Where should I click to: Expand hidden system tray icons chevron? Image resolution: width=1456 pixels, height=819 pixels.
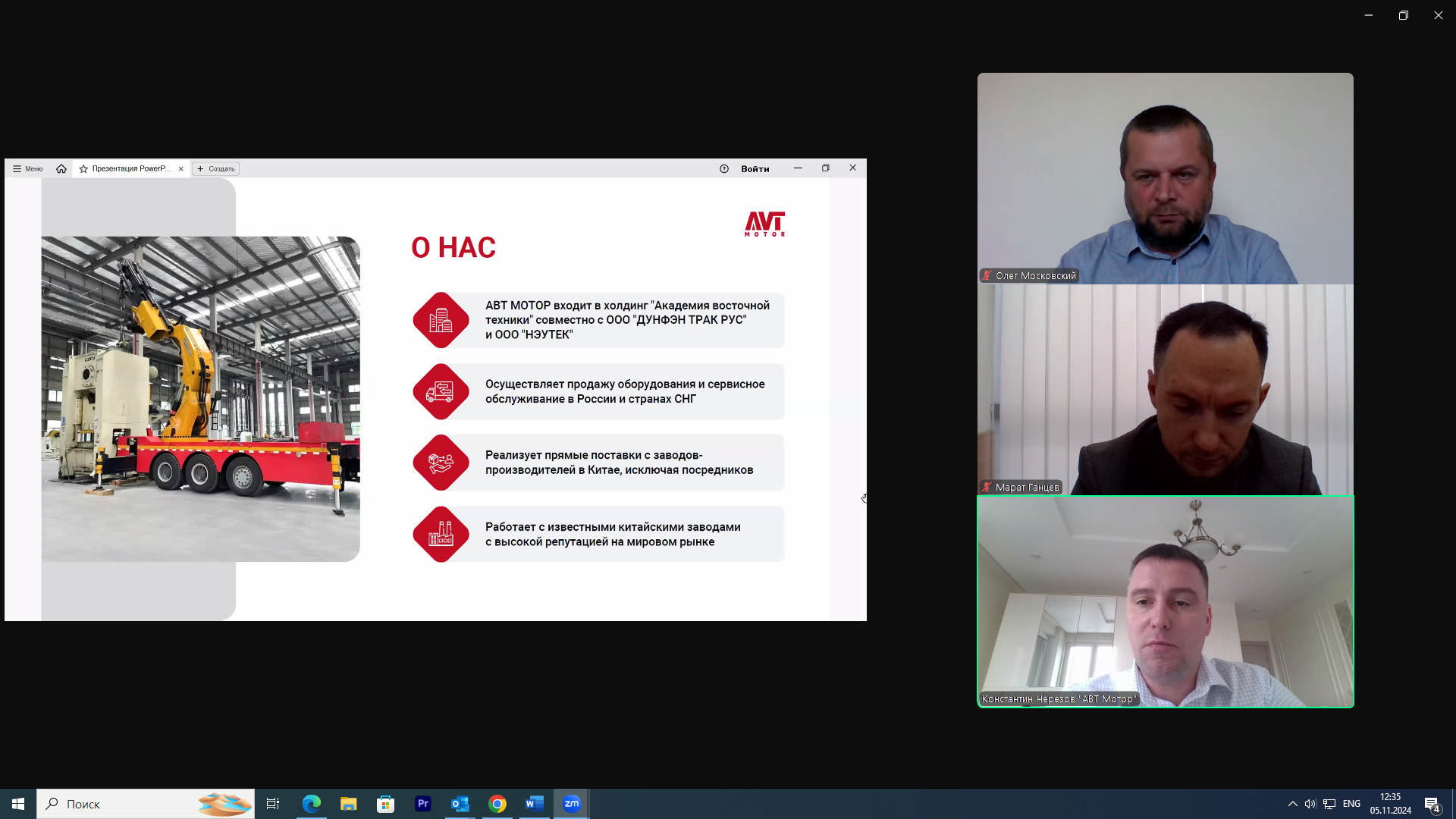1292,804
